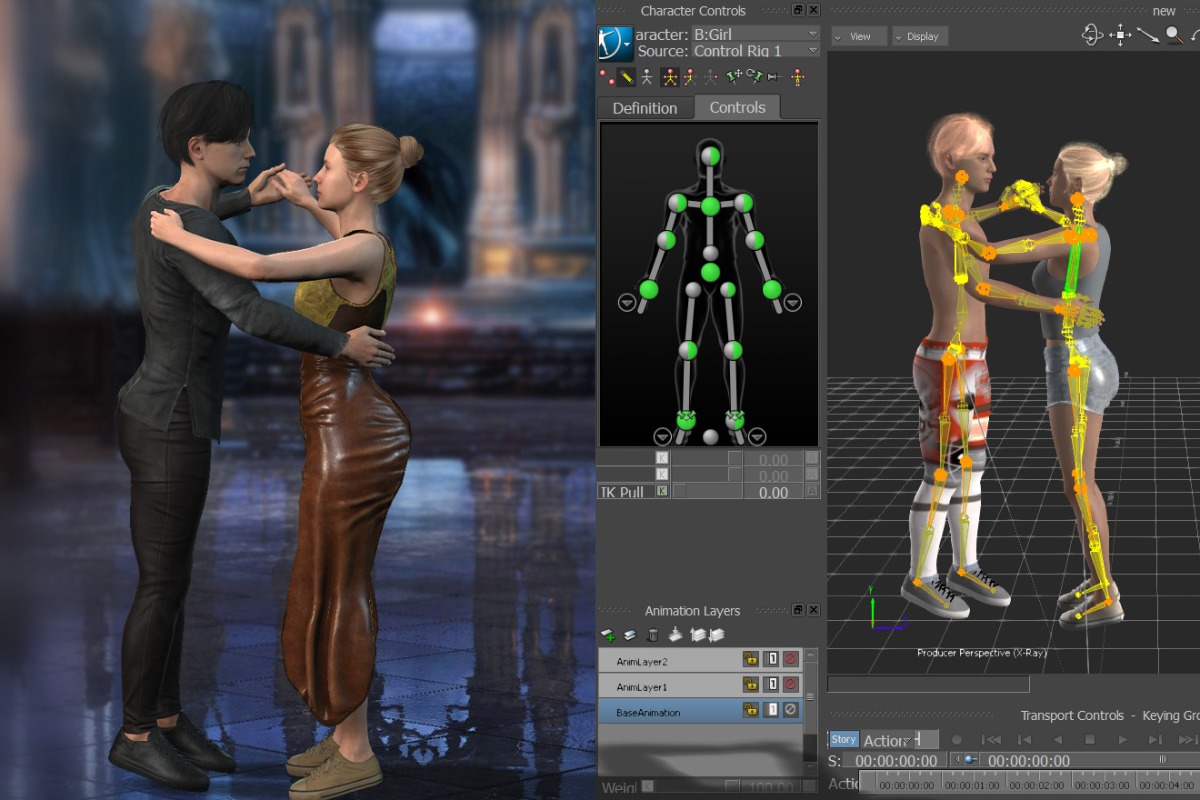
Task: Toggle mute on AnimLayer1
Action: click(790, 685)
